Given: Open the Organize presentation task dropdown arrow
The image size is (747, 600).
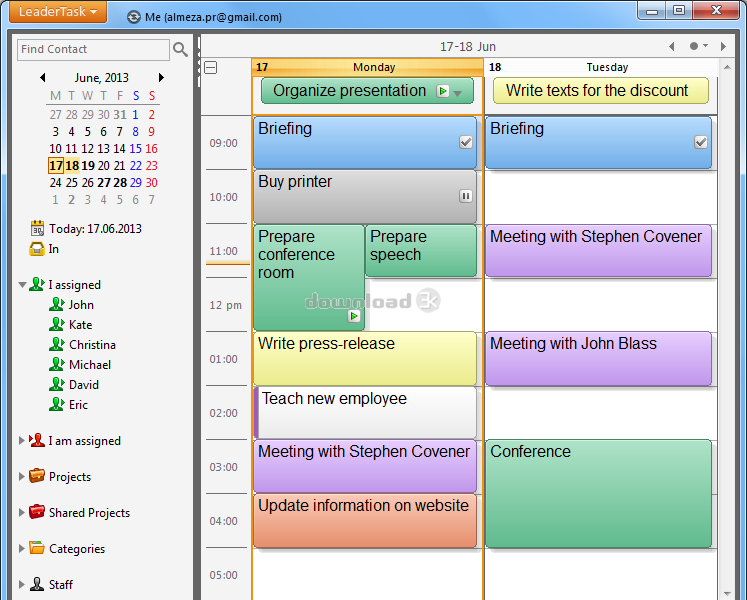Looking at the screenshot, I should [458, 93].
